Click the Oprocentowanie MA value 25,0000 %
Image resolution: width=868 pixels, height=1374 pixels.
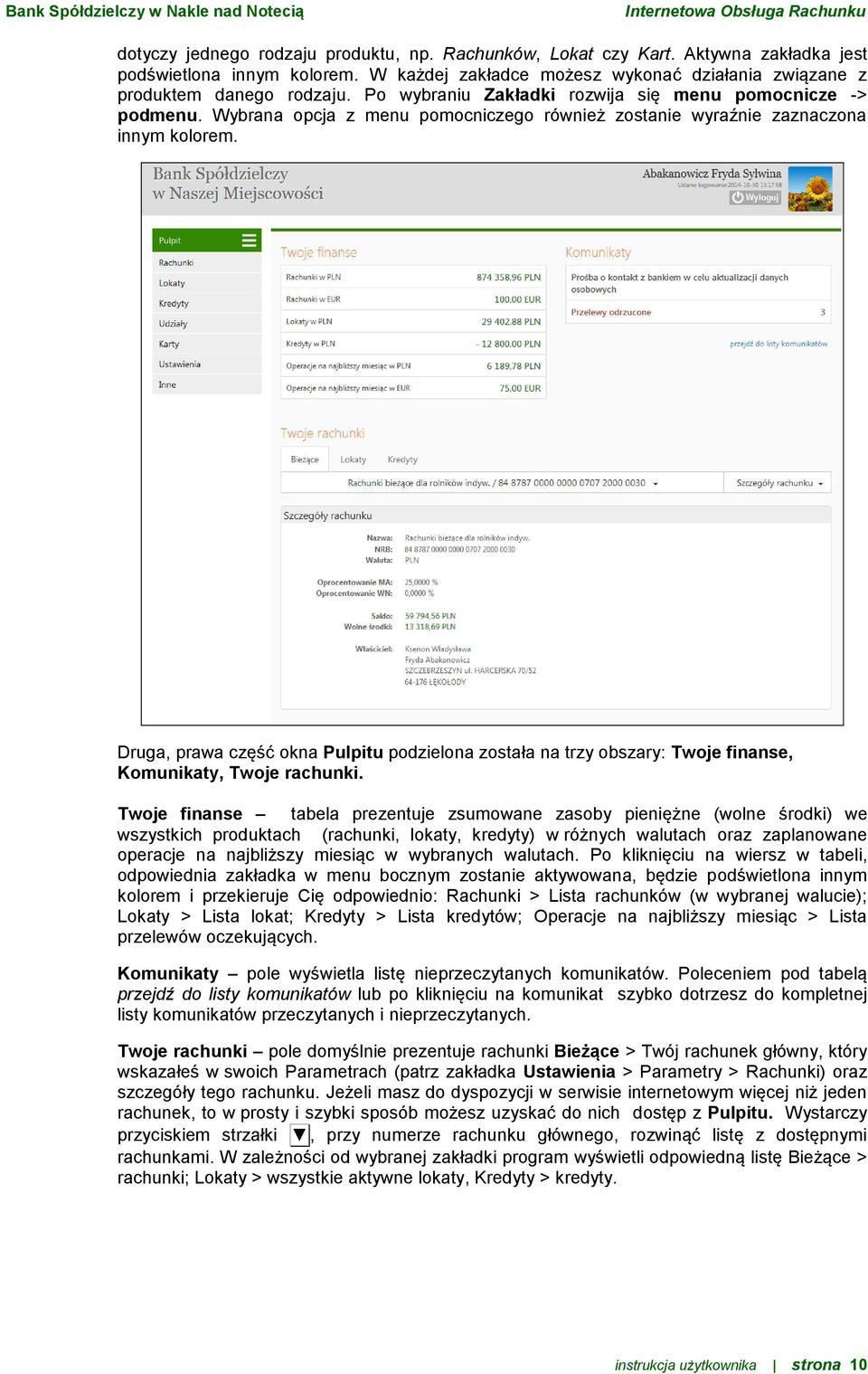[x=421, y=583]
